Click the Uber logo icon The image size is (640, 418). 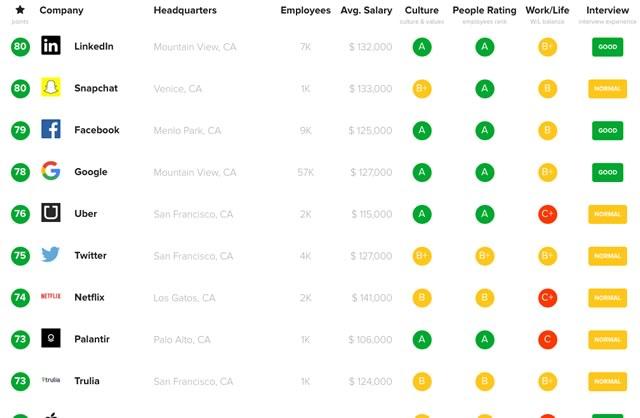pyautogui.click(x=51, y=213)
